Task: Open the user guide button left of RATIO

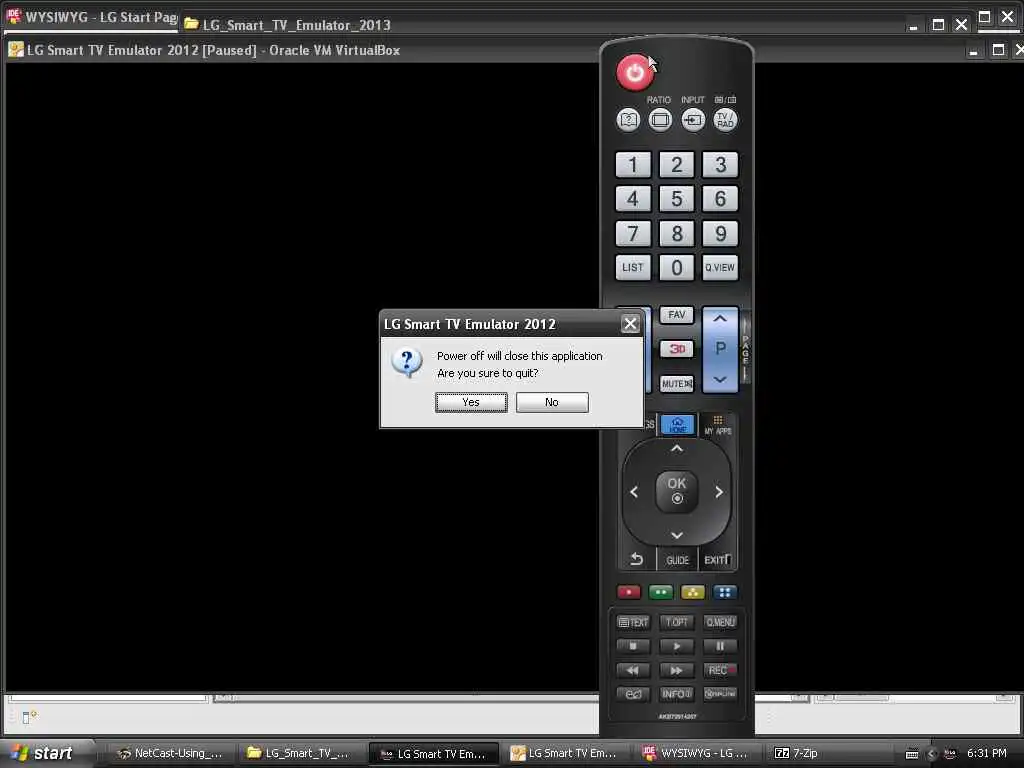Action: (x=628, y=120)
